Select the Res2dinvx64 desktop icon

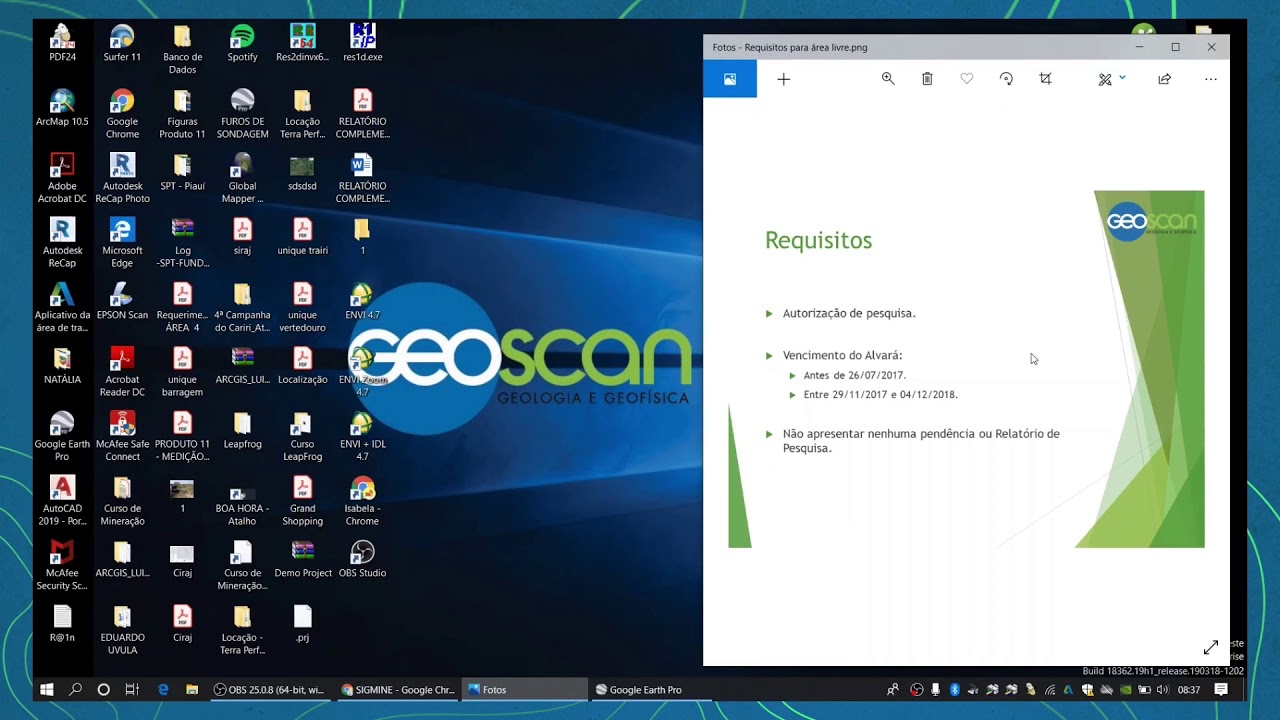[x=302, y=43]
